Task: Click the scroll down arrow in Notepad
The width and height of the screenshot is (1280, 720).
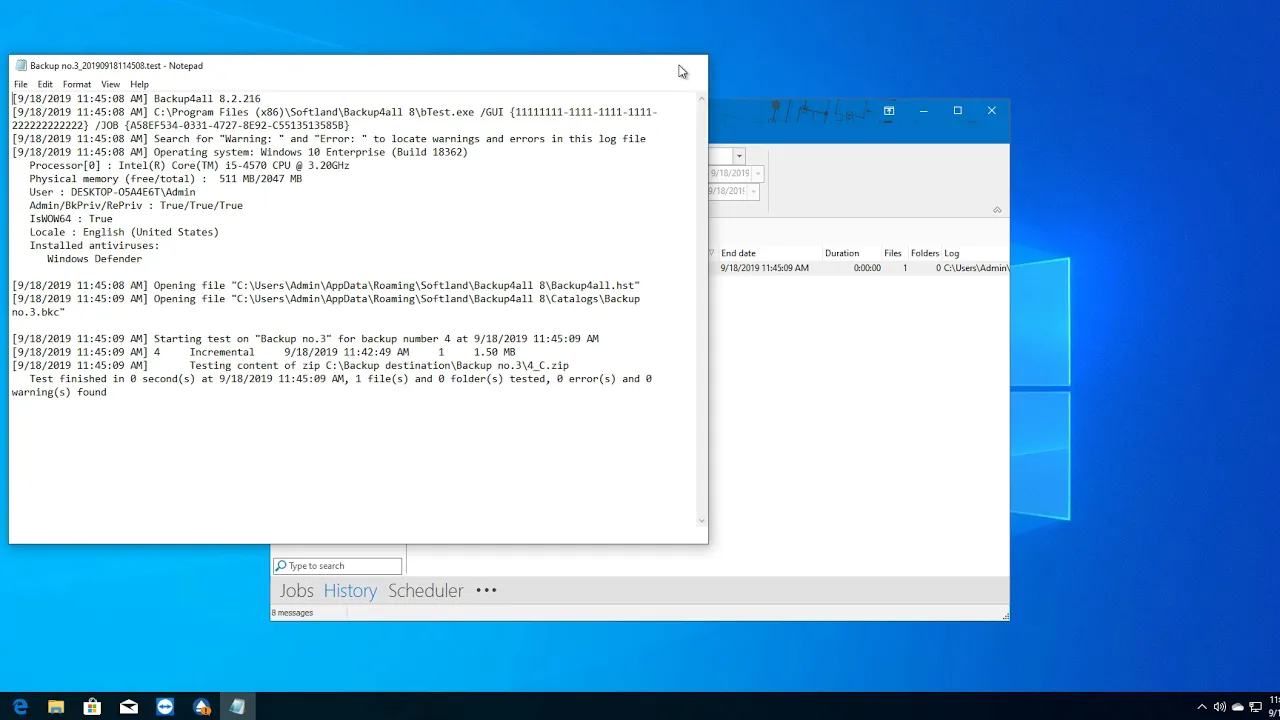Action: (x=701, y=521)
